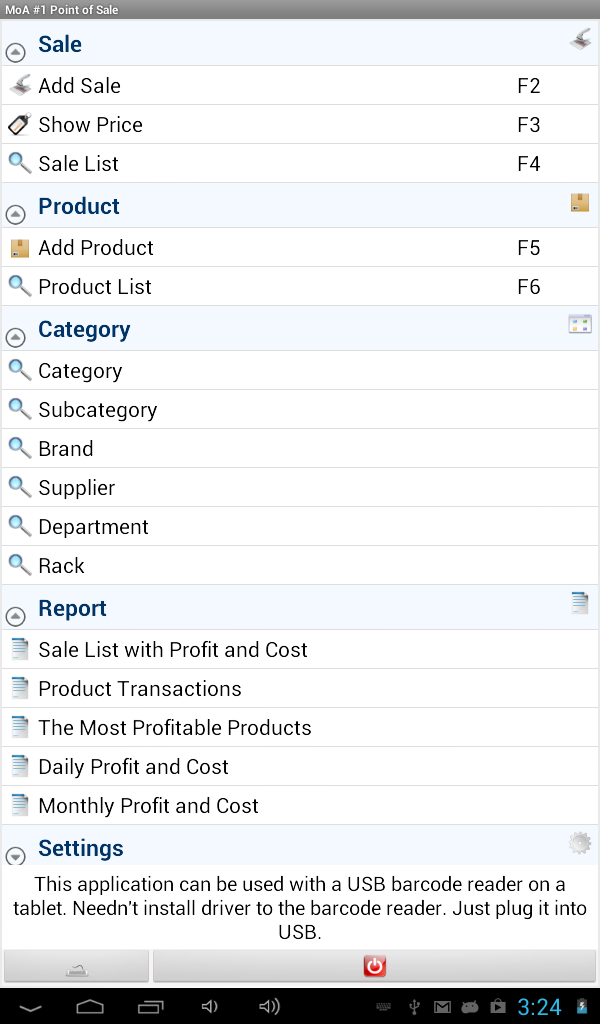The width and height of the screenshot is (600, 1024).
Task: Collapse the Report section arrow
Action: click(x=16, y=616)
